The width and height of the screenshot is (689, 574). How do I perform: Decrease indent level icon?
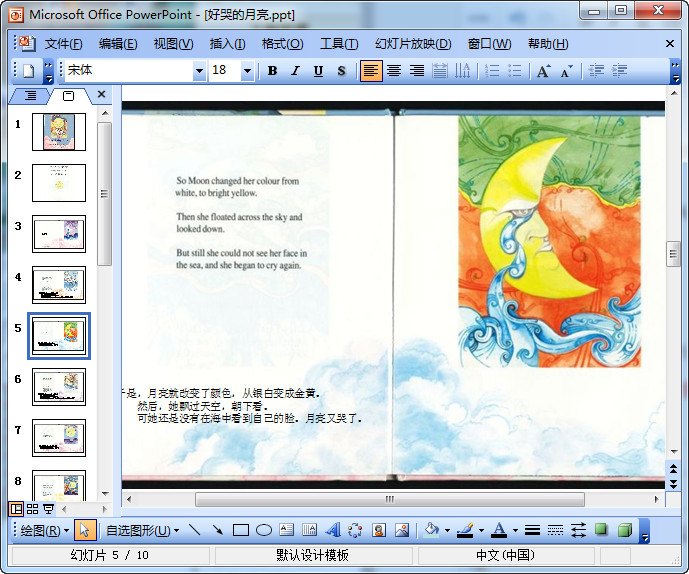[596, 71]
